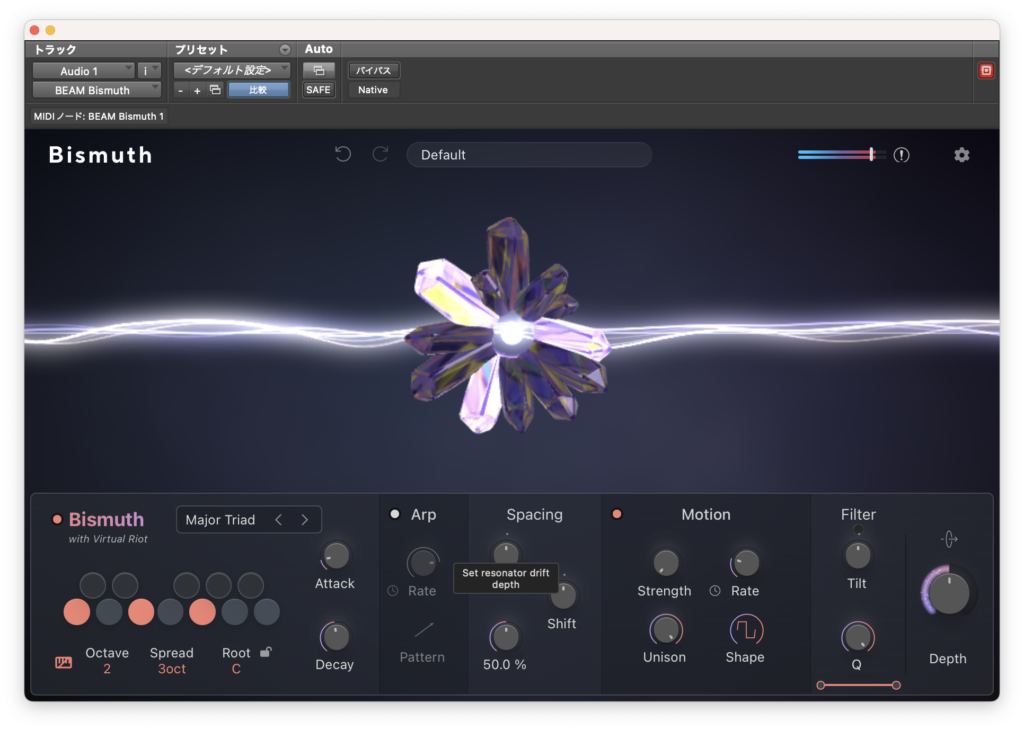Click the square wave Shape icon
The height and width of the screenshot is (730, 1024).
pos(746,630)
